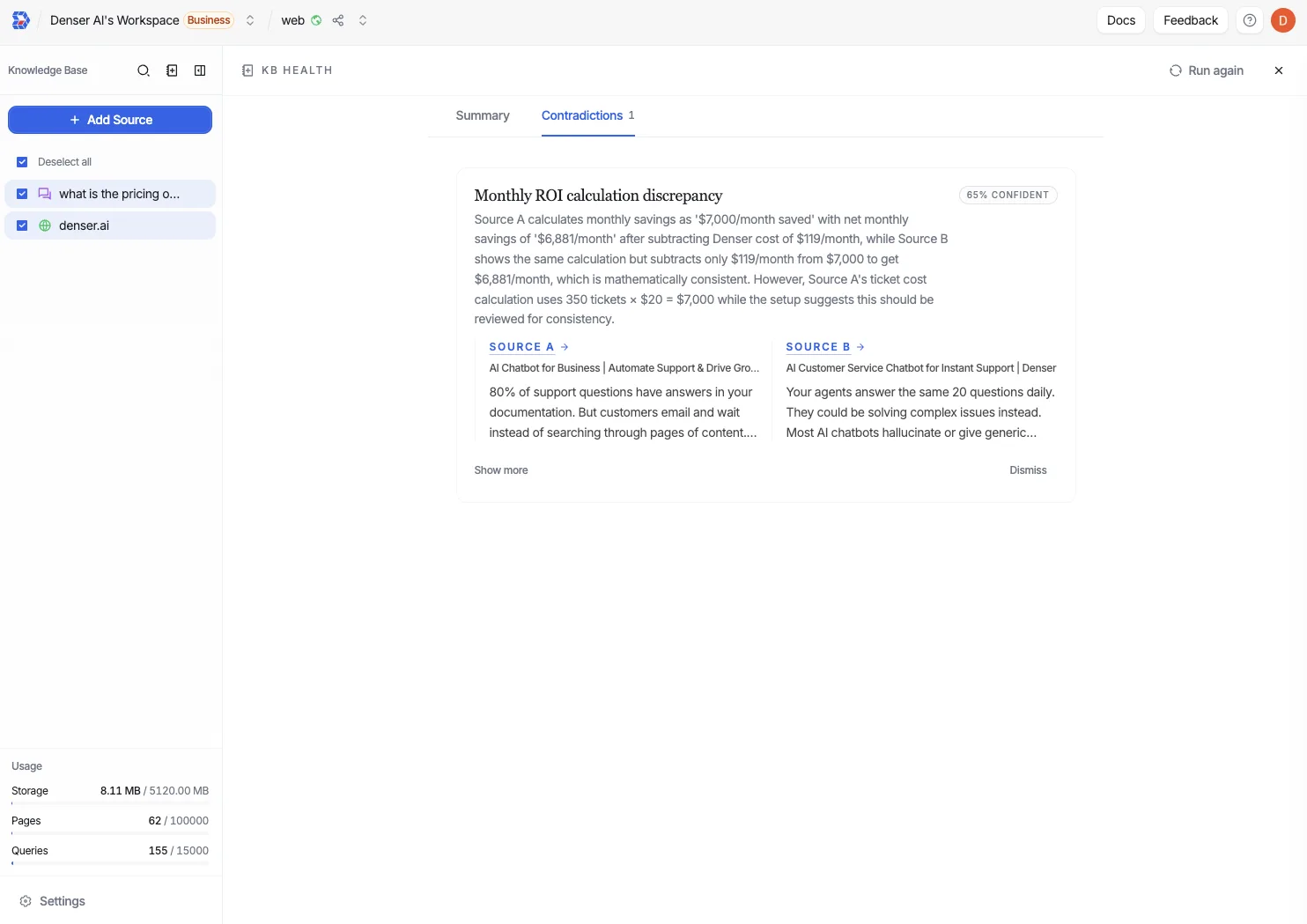Switch to the Summary tab
Image resolution: width=1307 pixels, height=924 pixels.
(483, 115)
